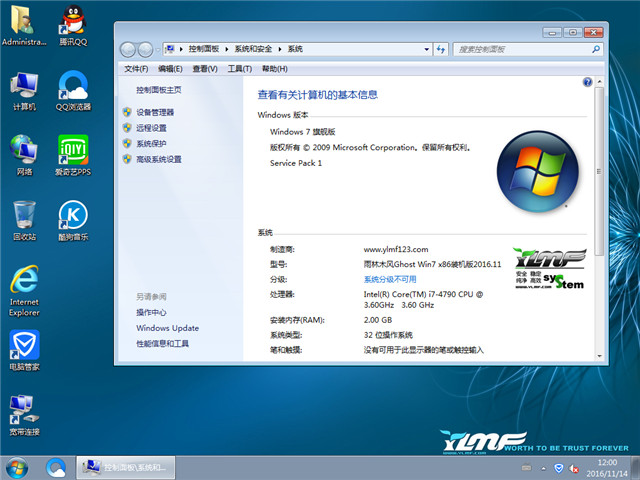Open the 计算机 desktop icon
Viewport: 640px width, 480px height.
click(x=24, y=91)
